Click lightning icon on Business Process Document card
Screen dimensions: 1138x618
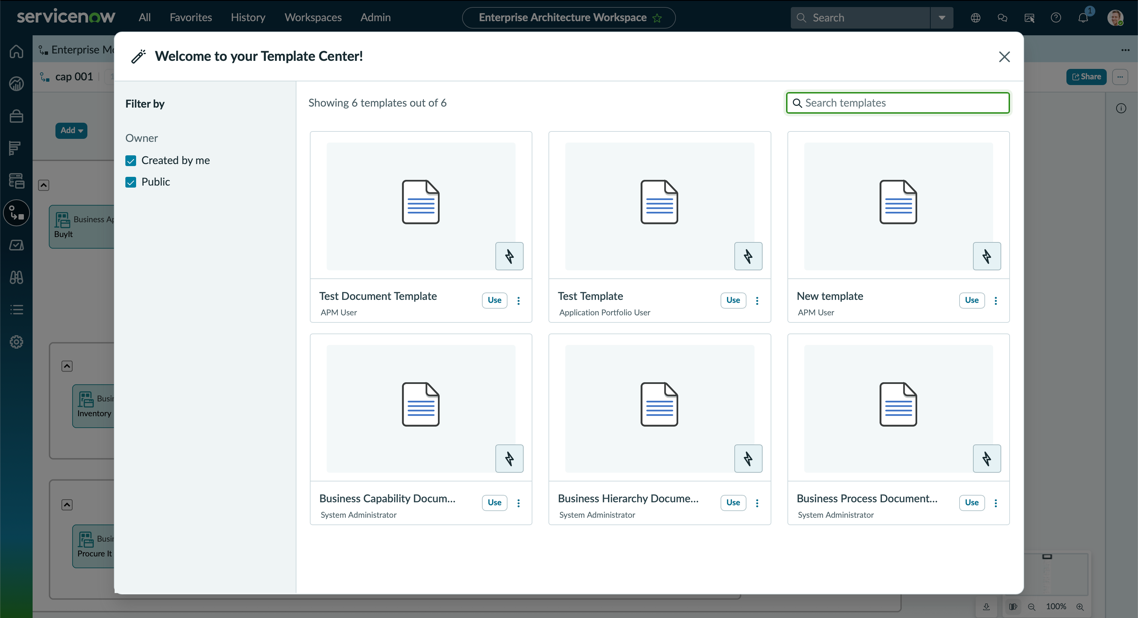point(986,458)
